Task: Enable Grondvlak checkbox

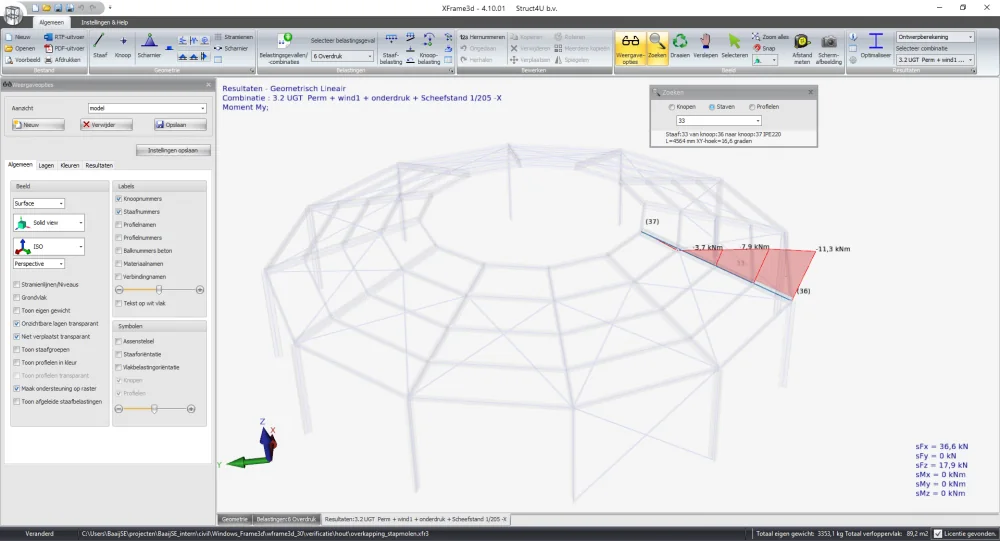Action: (17, 297)
